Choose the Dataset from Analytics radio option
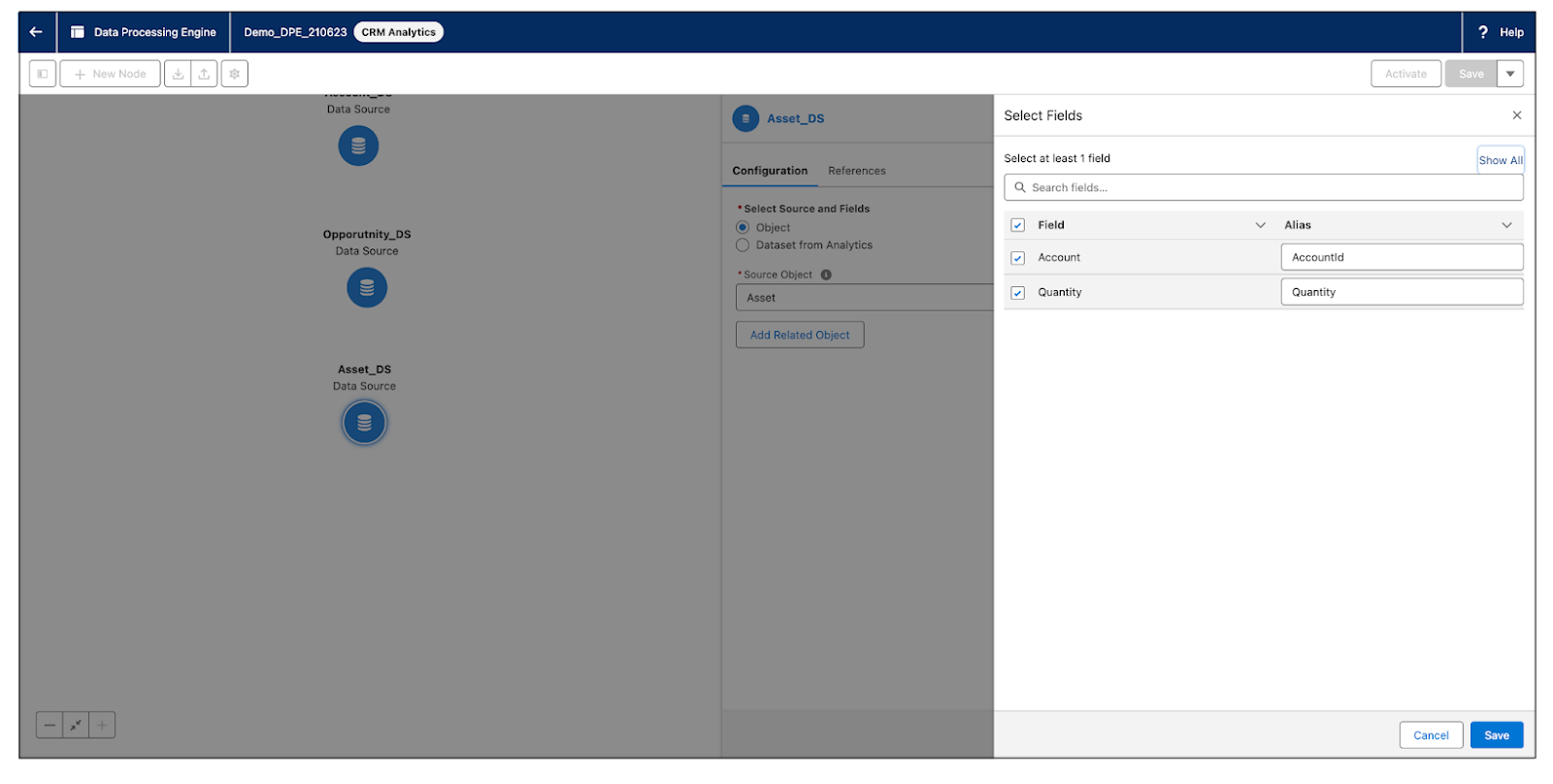The height and width of the screenshot is (784, 1553). (743, 245)
